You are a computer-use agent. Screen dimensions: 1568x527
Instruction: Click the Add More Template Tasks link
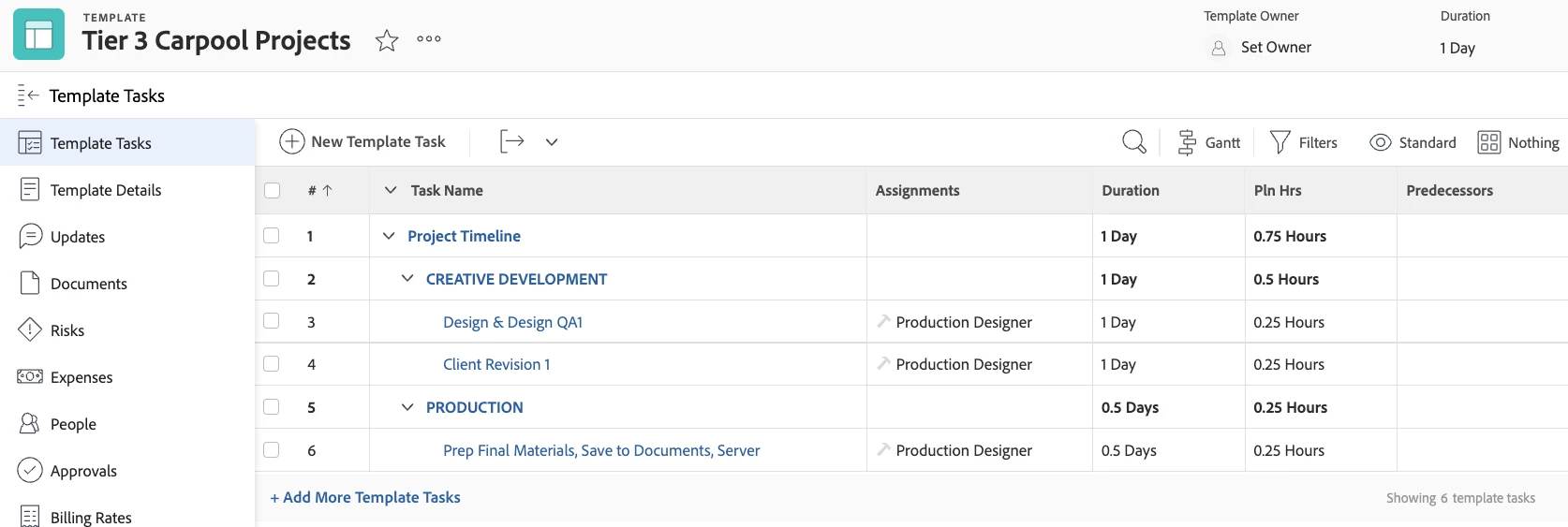click(x=365, y=498)
